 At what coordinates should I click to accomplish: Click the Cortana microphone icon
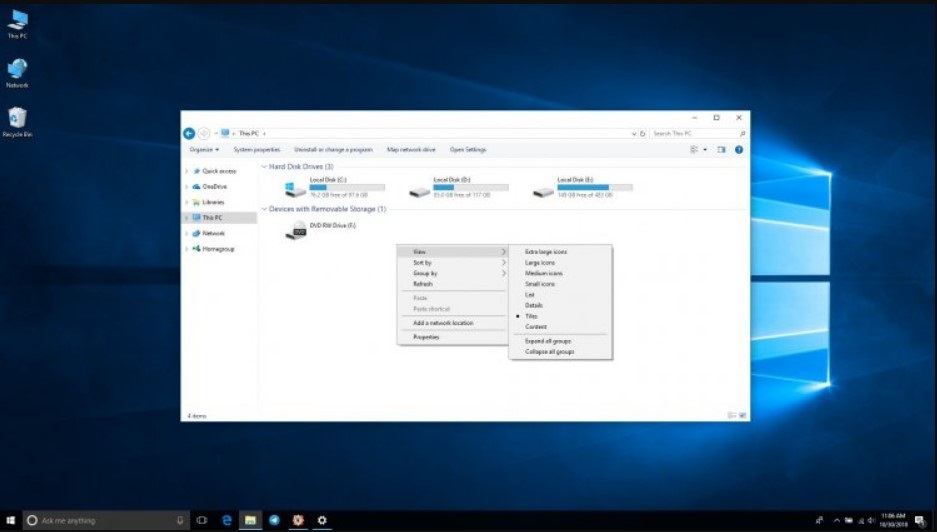(180, 520)
